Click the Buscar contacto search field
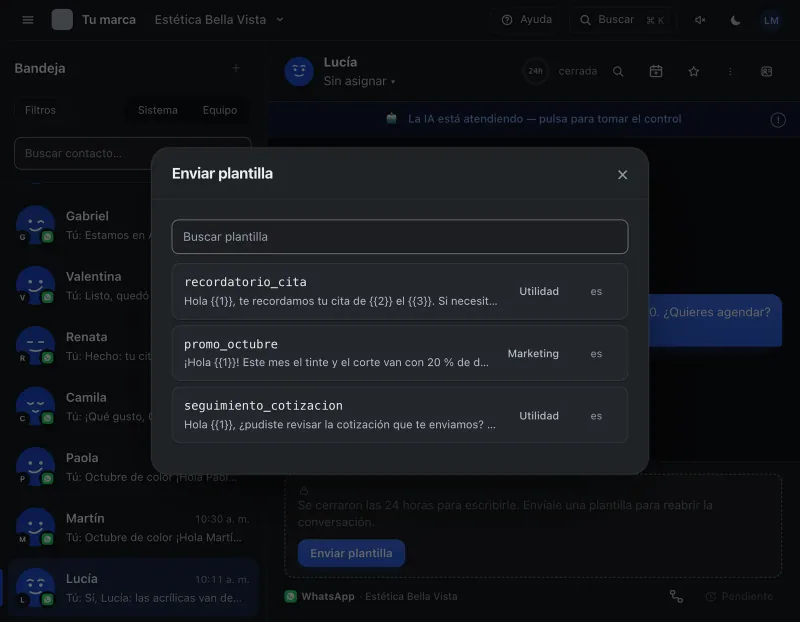800x622 pixels. pyautogui.click(x=133, y=153)
